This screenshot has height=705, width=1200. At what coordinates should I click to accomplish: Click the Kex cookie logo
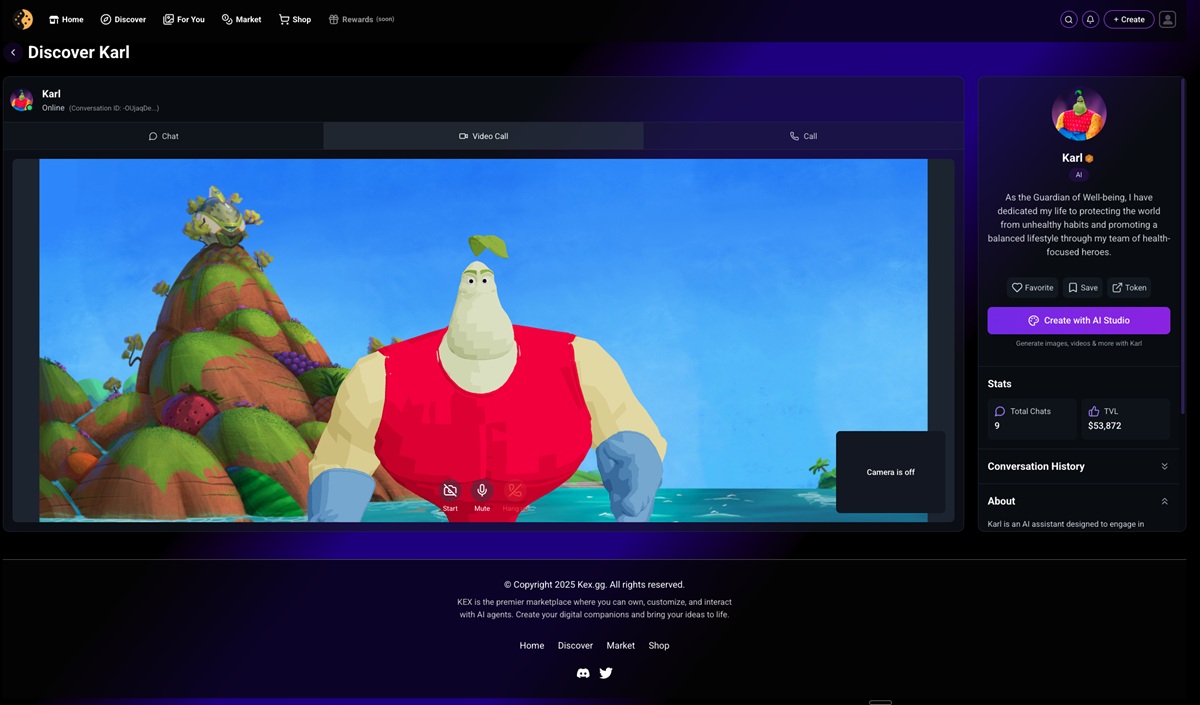tap(23, 19)
